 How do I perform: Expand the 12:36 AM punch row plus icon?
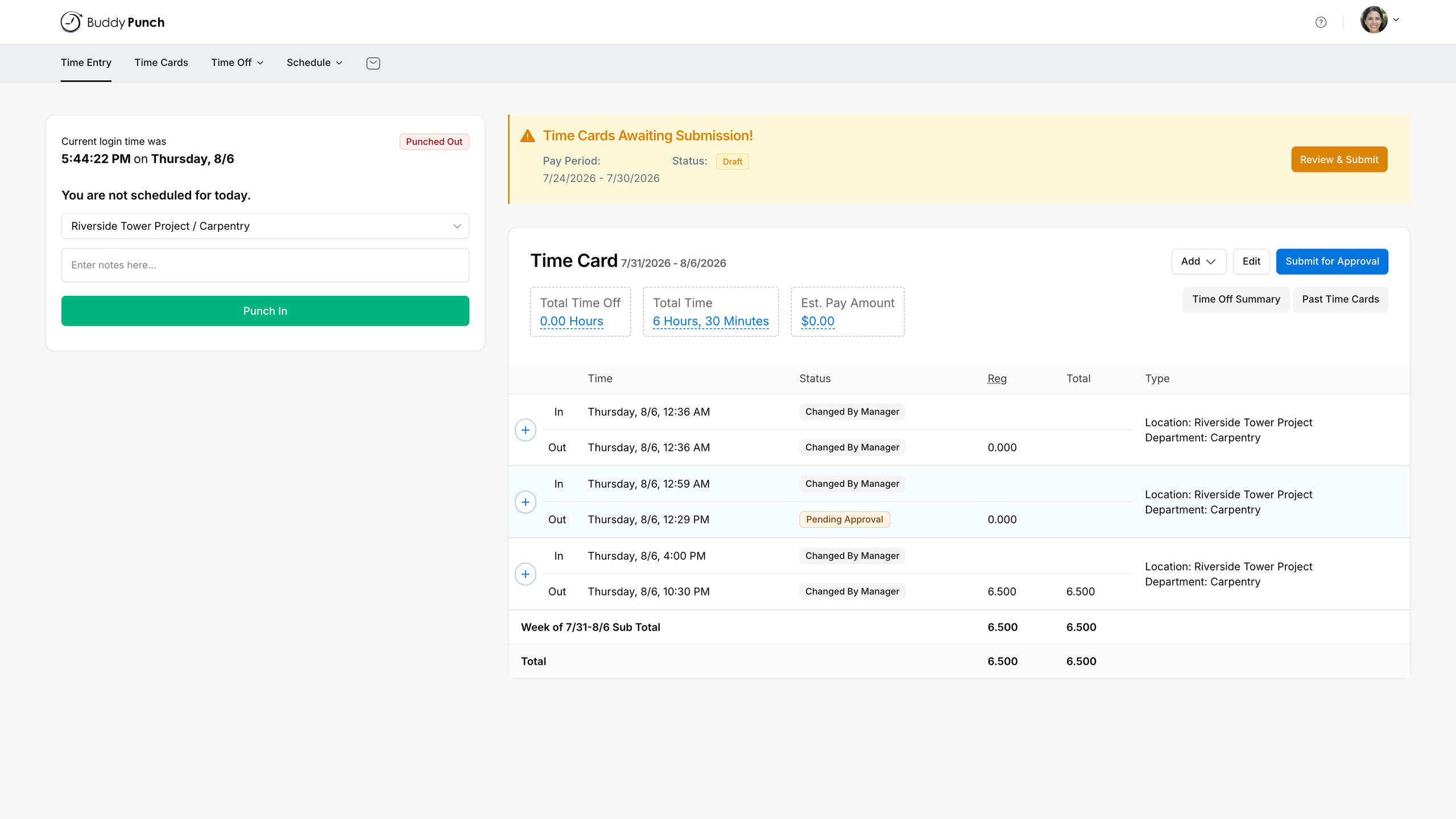(x=526, y=430)
